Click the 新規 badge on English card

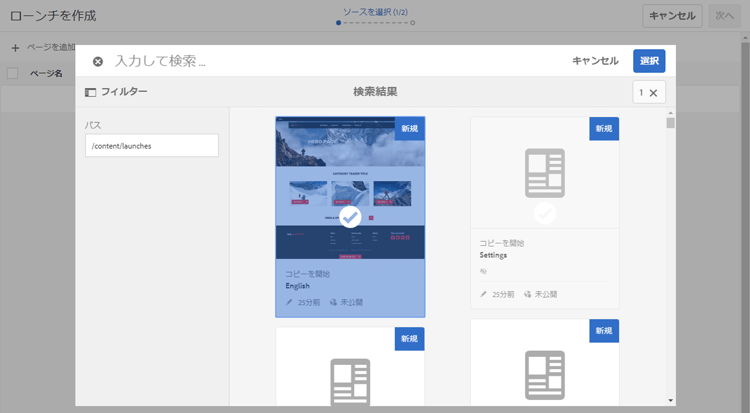point(409,129)
